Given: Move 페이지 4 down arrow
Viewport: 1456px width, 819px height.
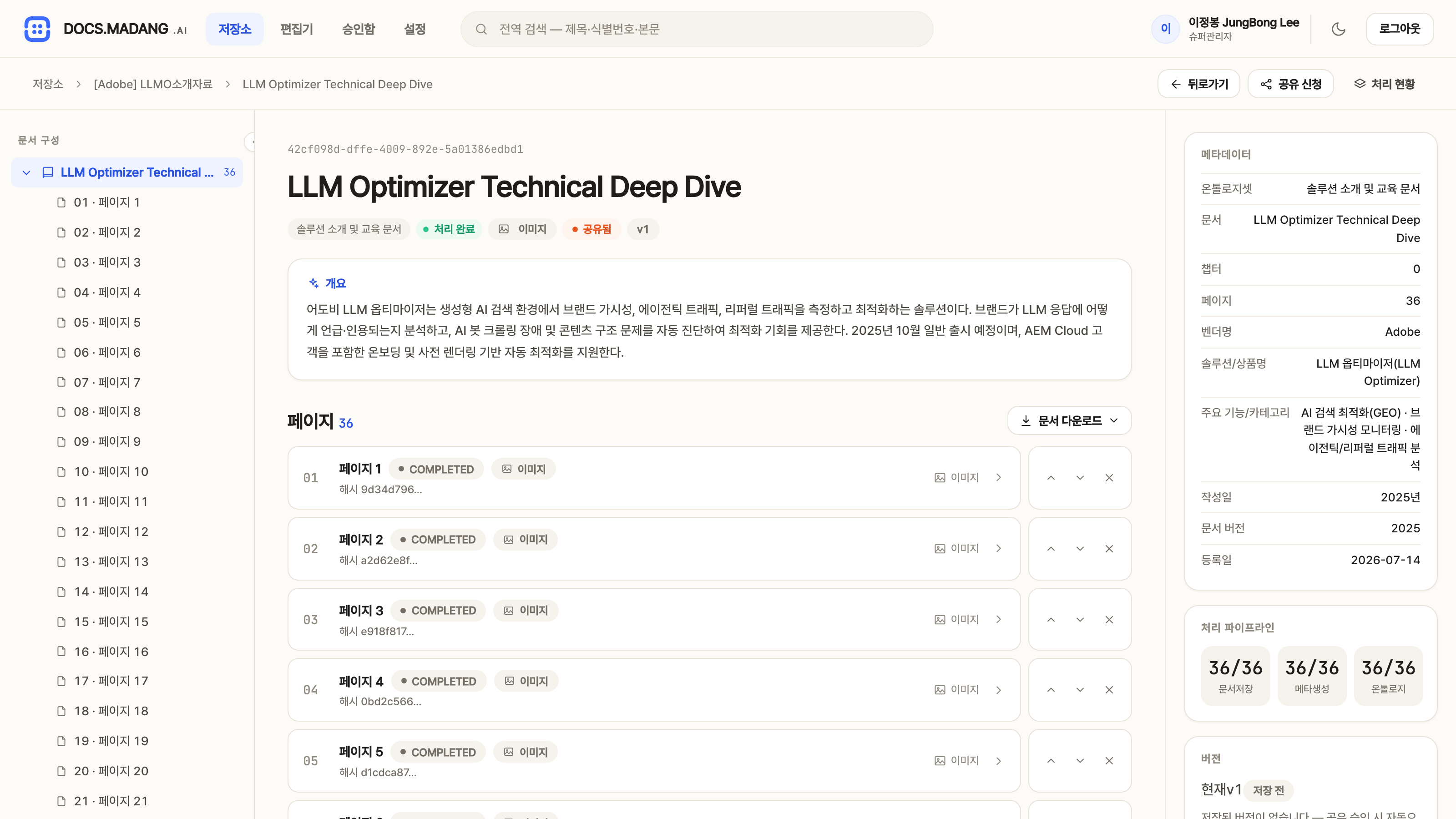Looking at the screenshot, I should click(x=1080, y=690).
